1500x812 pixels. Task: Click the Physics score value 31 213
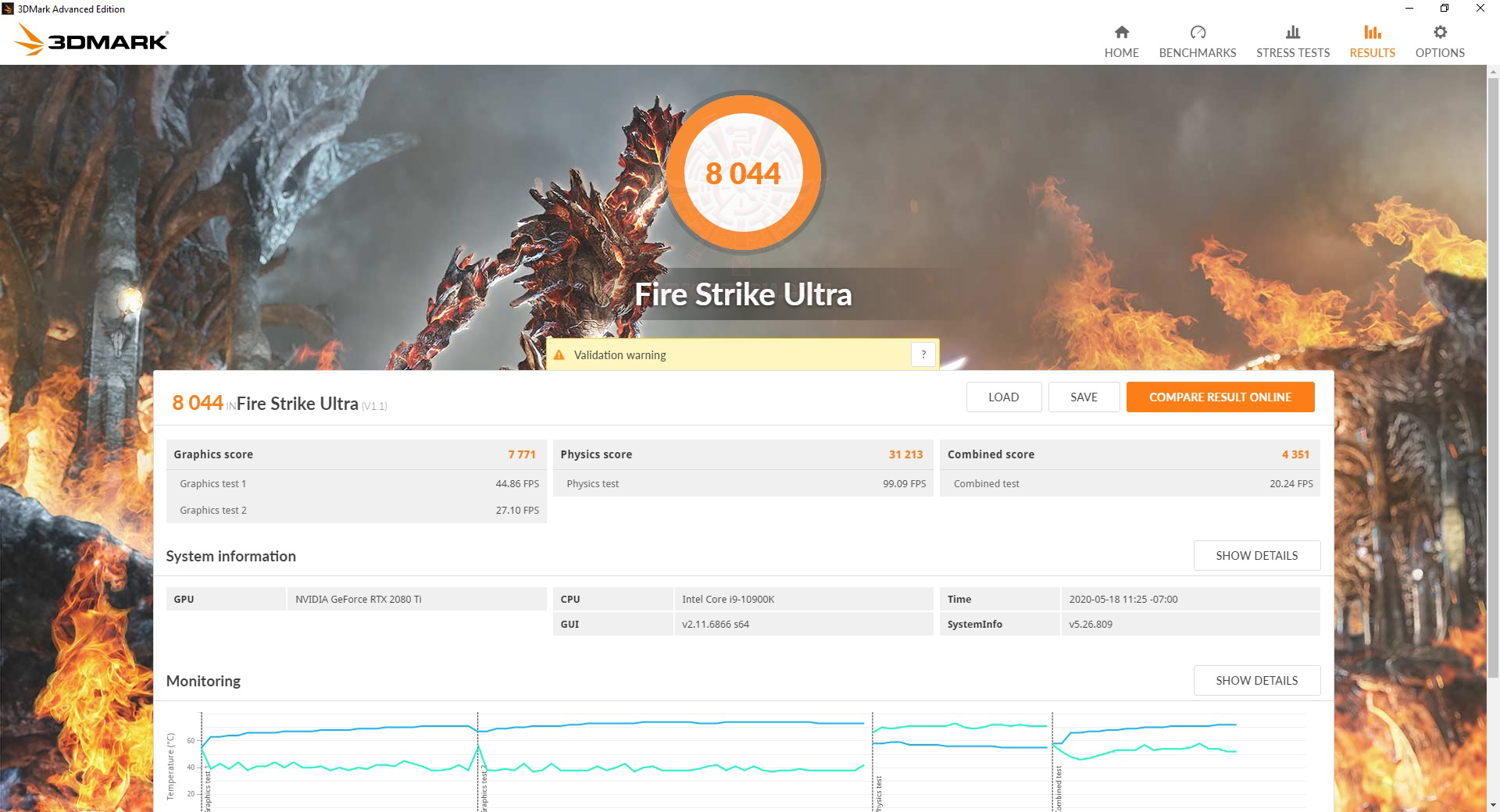[905, 454]
